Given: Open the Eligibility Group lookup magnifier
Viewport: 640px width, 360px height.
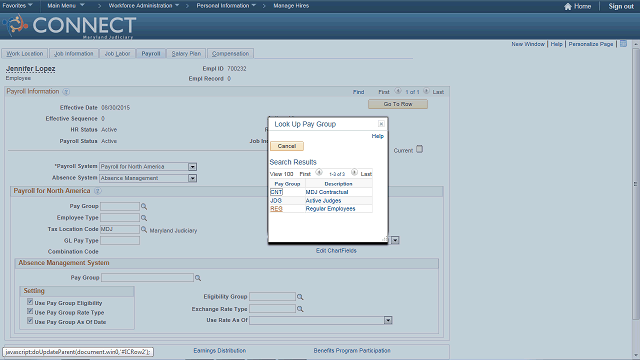Looking at the screenshot, I should [300, 297].
